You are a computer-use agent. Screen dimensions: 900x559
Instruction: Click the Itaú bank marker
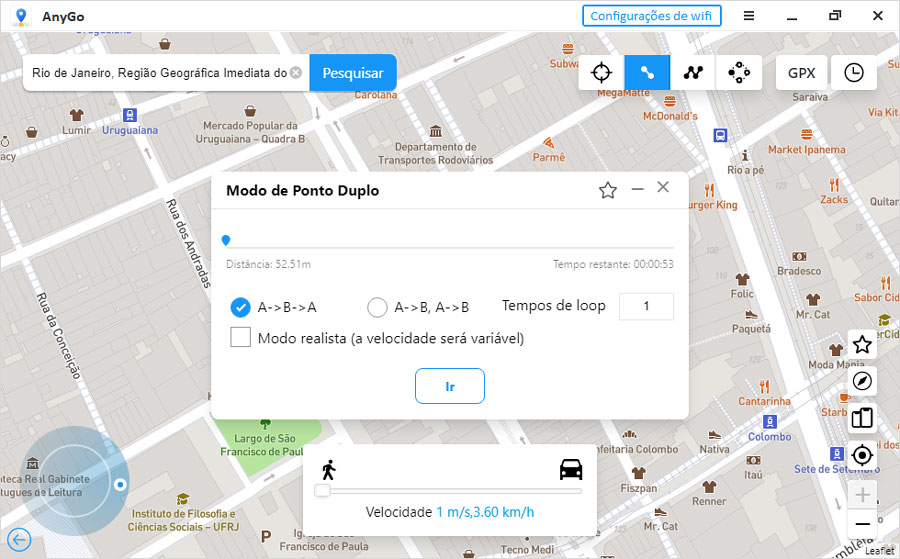click(x=753, y=460)
